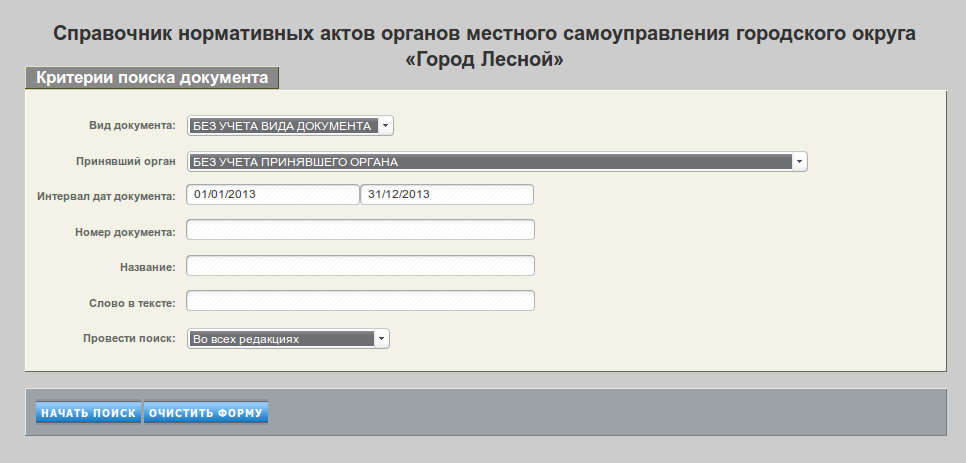Click the start date field 01/01/2013
This screenshot has height=463, width=966.
(273, 194)
